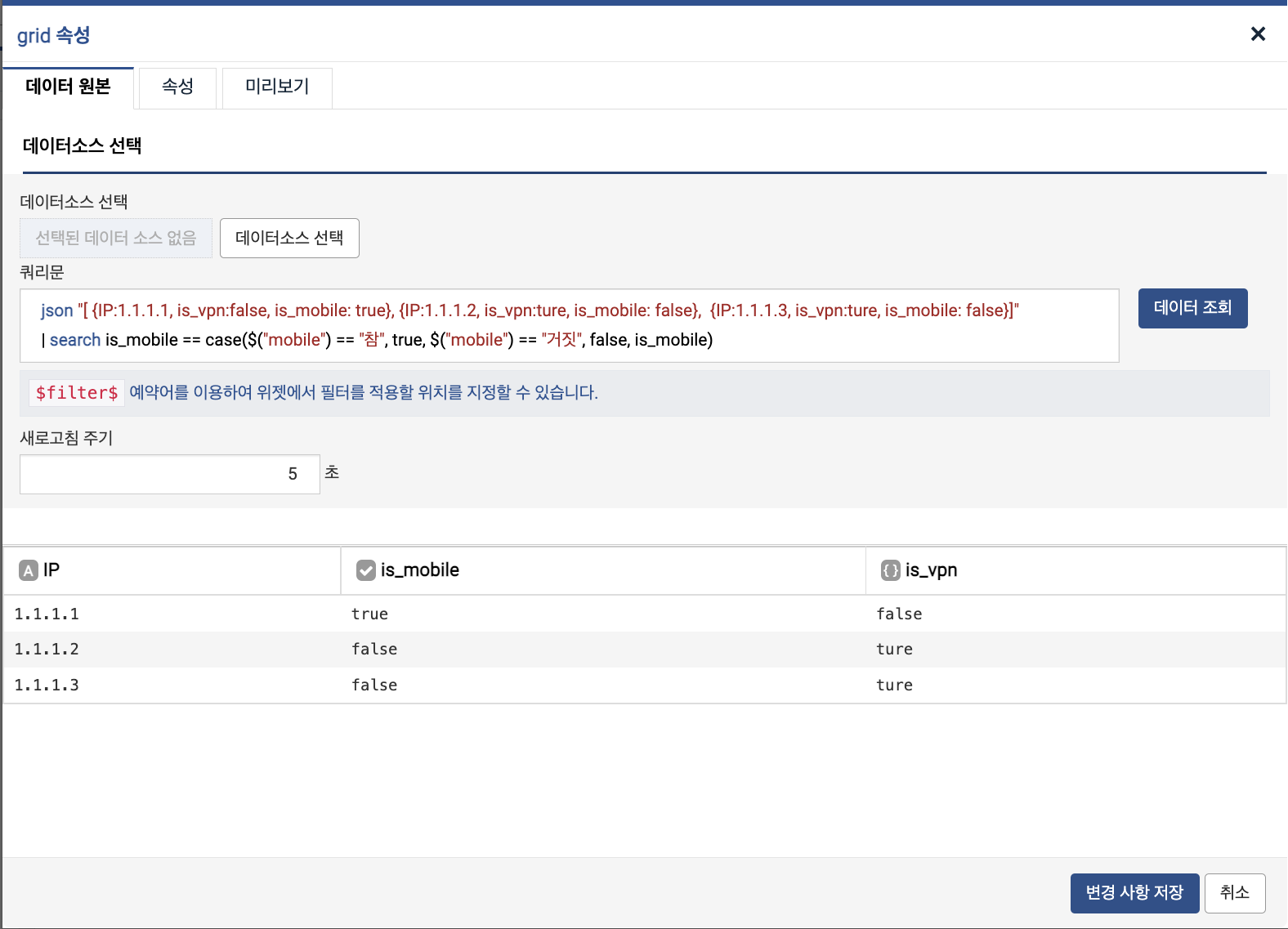Click the string type icon beside IP column
The width and height of the screenshot is (1288, 929).
pos(29,570)
